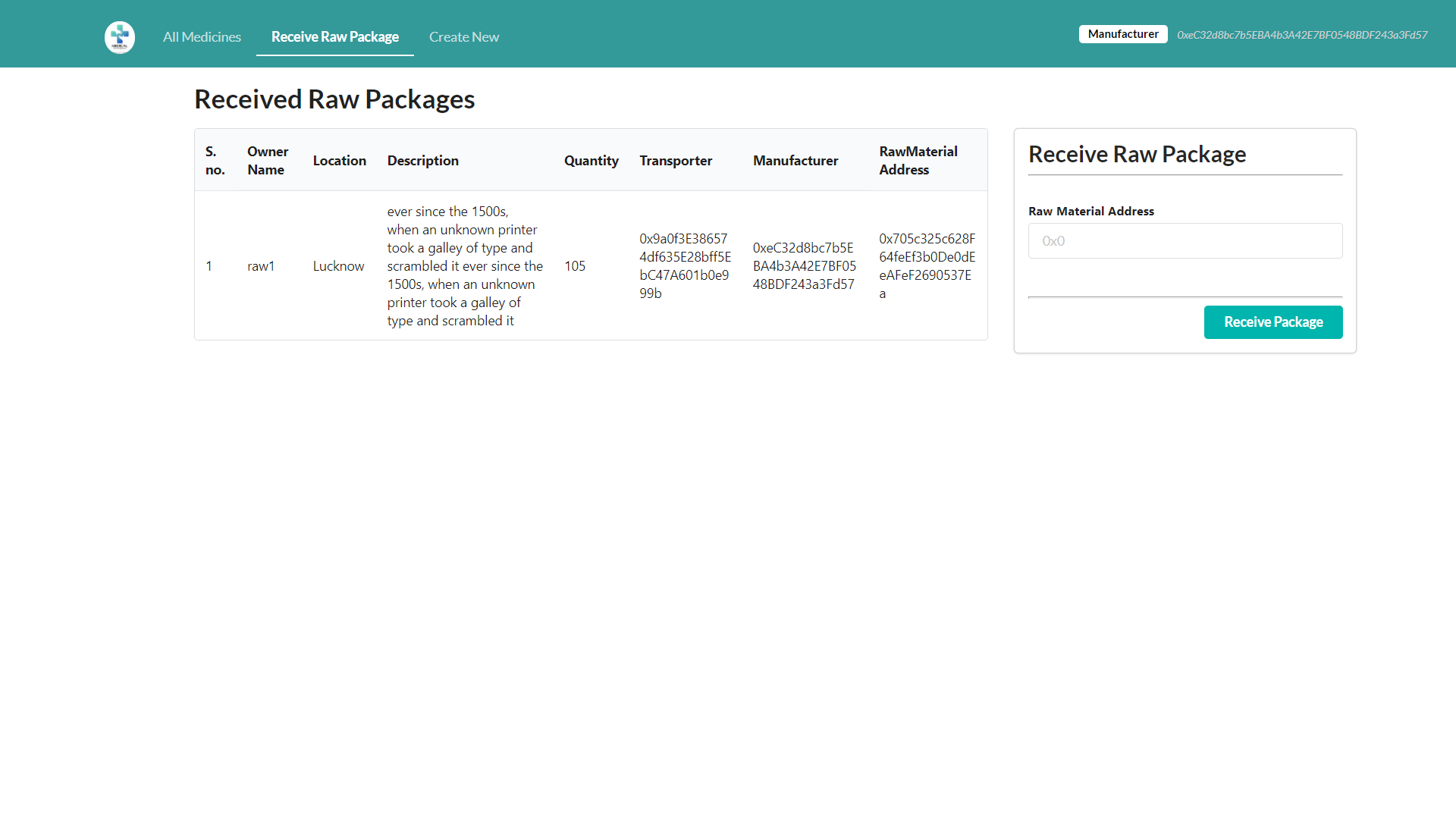Click the Raw Material Address input field
Viewport: 1456px width, 819px height.
[x=1185, y=240]
